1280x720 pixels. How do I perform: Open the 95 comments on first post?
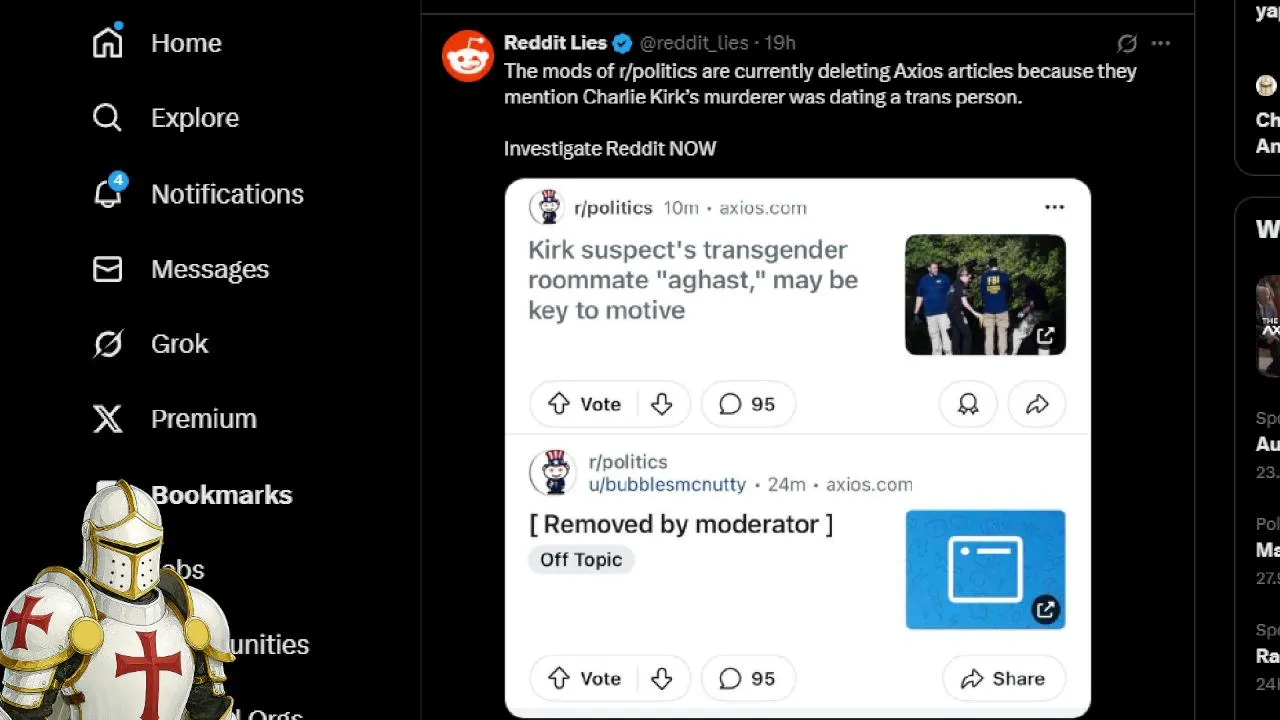(747, 404)
